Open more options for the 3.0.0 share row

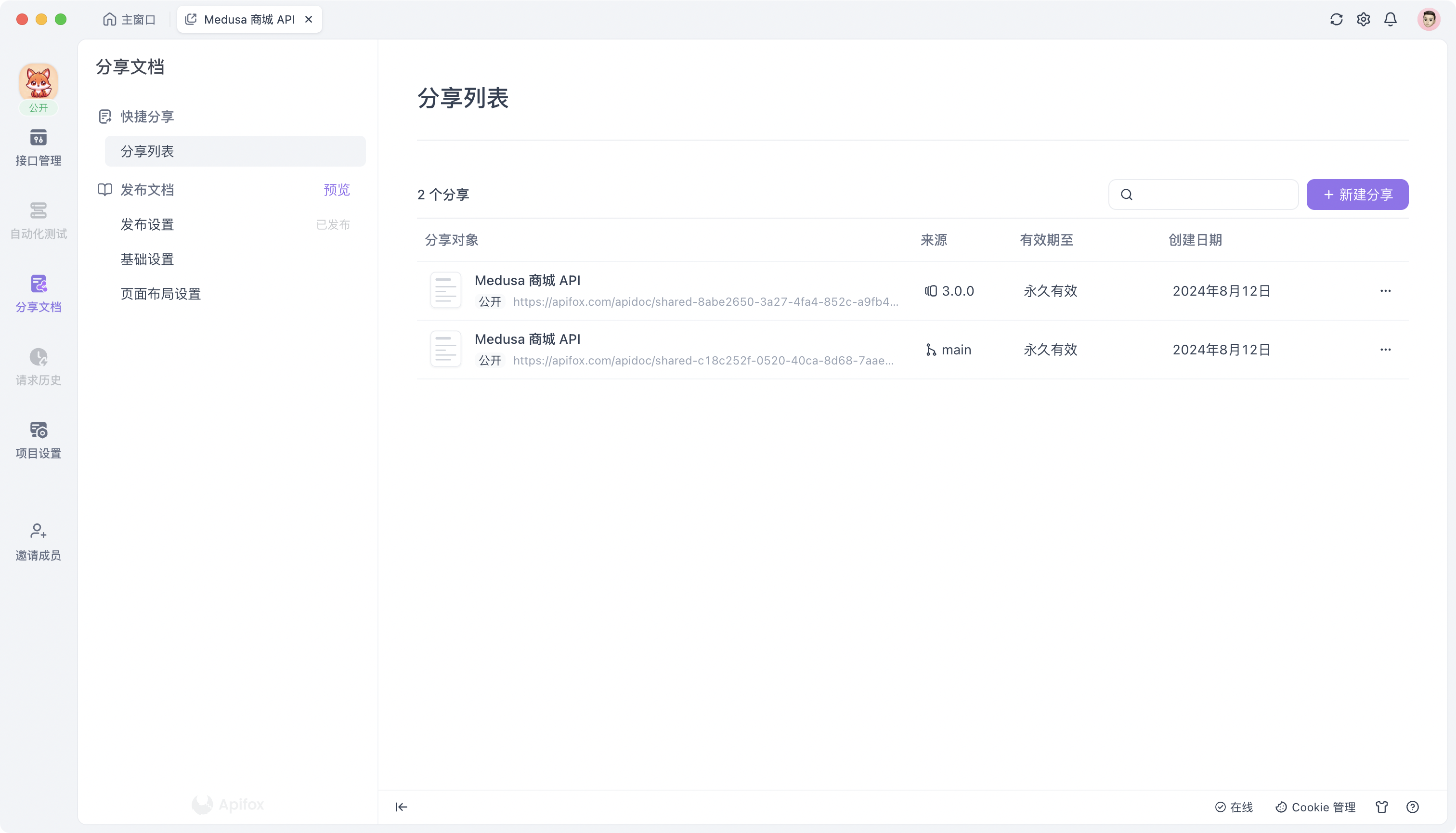[x=1386, y=291]
